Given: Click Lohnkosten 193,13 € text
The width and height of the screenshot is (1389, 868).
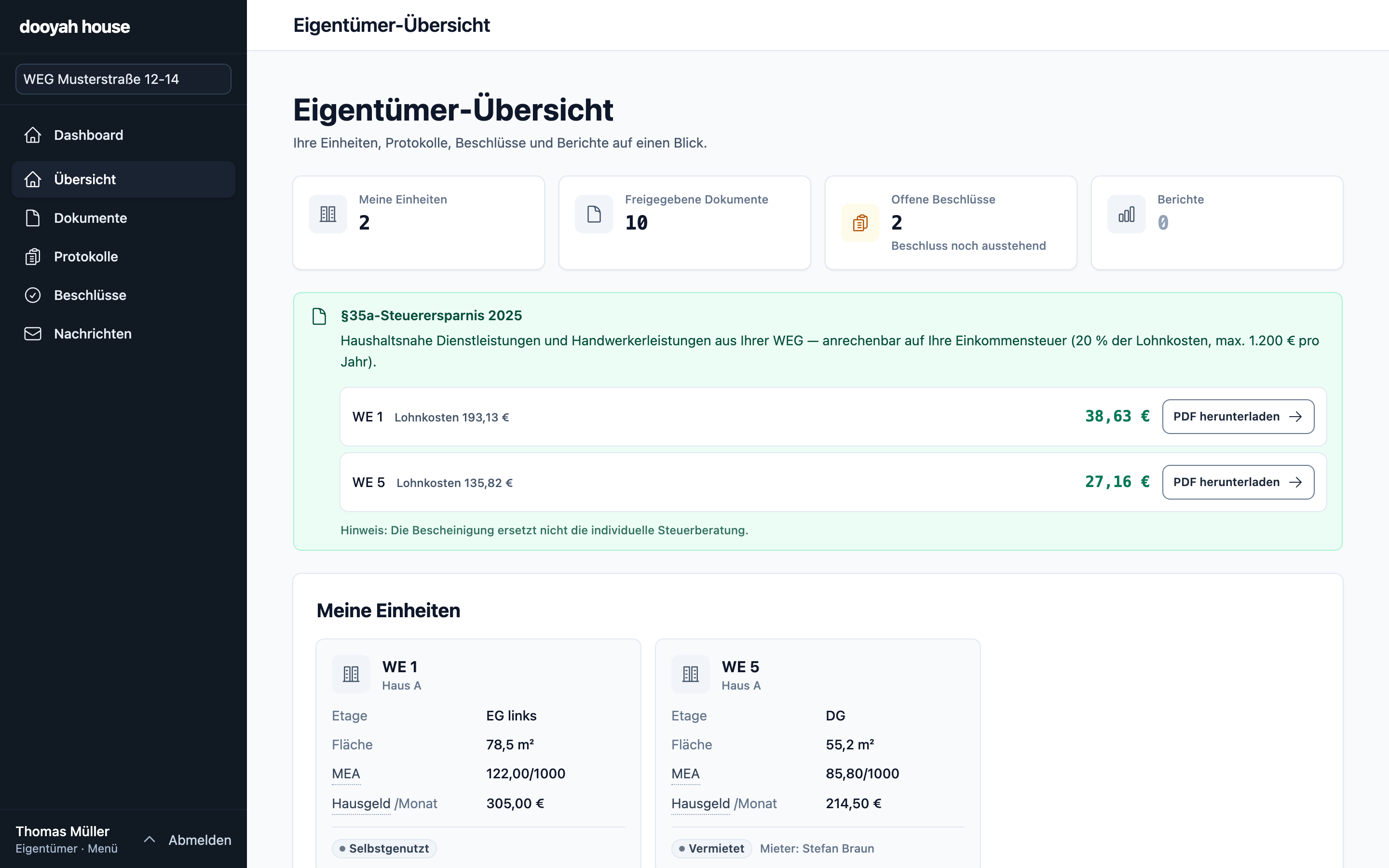Looking at the screenshot, I should pyautogui.click(x=452, y=417).
